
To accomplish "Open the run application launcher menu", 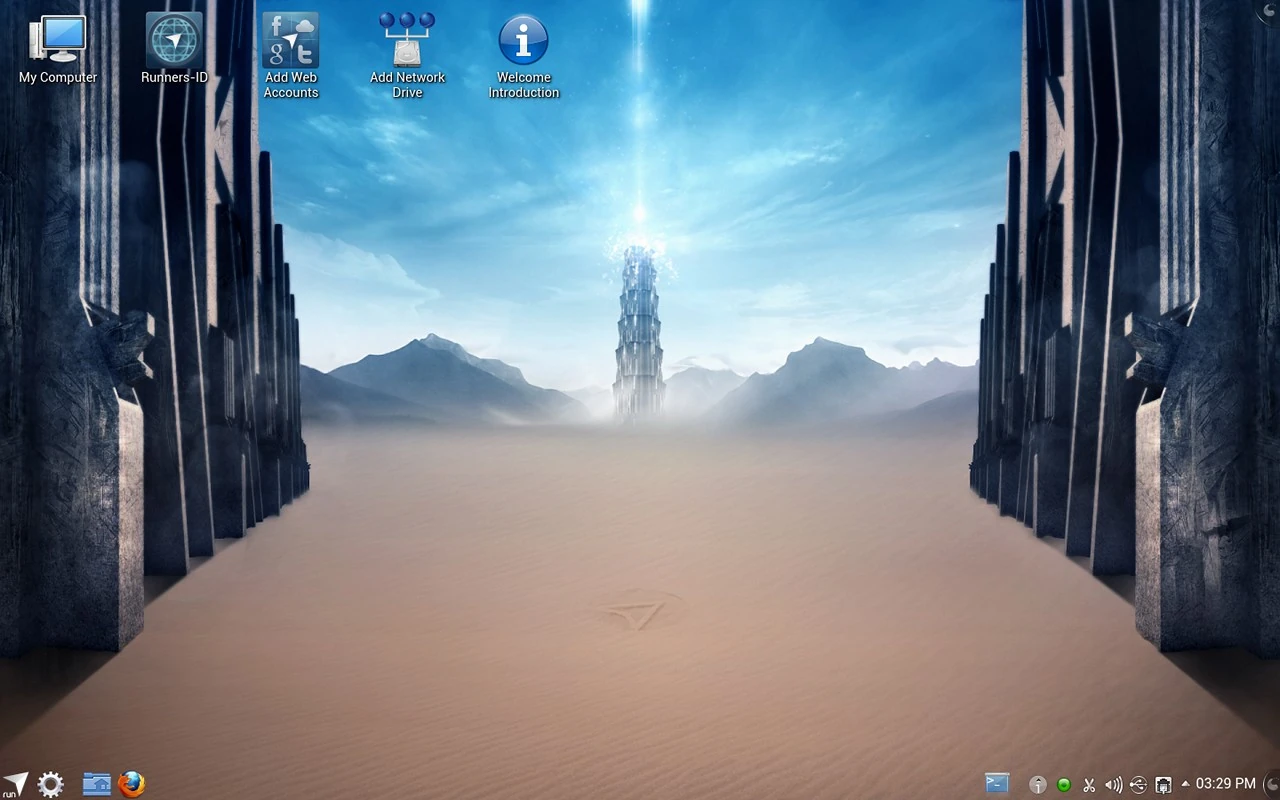I will point(14,784).
